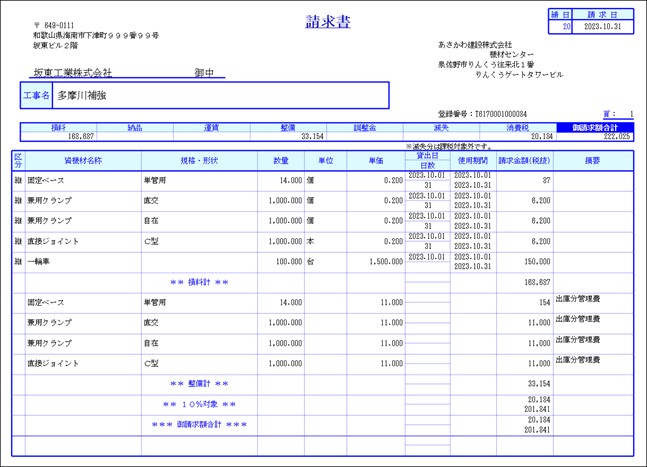Click the 締日 value 20

(565, 27)
